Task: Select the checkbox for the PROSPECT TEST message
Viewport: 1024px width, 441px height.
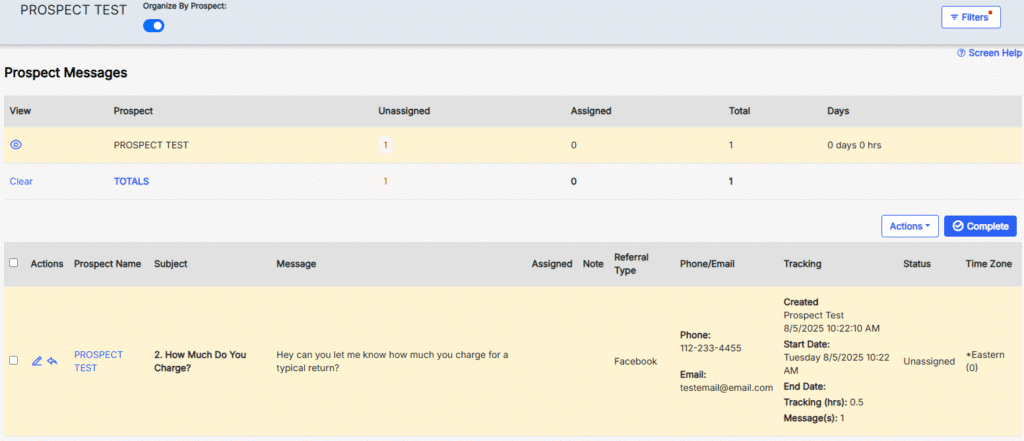Action: coord(13,361)
